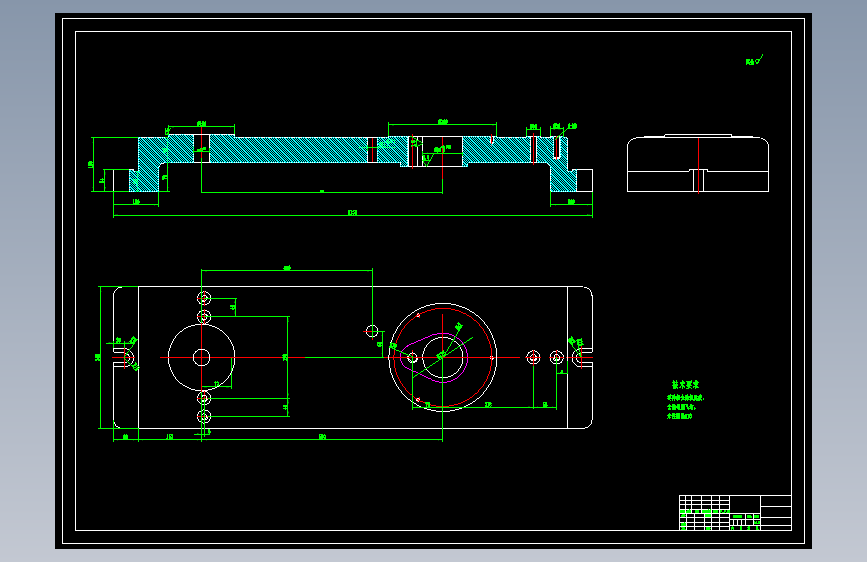Select the isolated hole above the horizontal centerline
867x562 pixels.
(372, 331)
